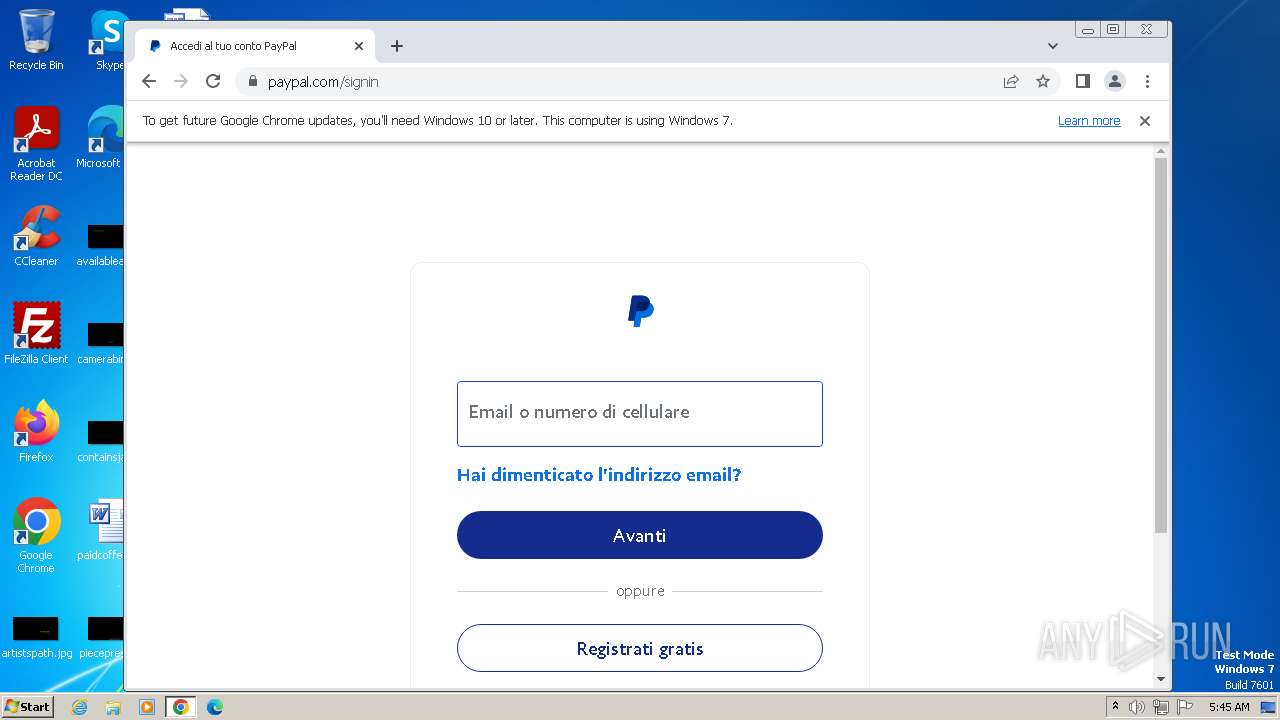Open the network tray icon

(1161, 707)
